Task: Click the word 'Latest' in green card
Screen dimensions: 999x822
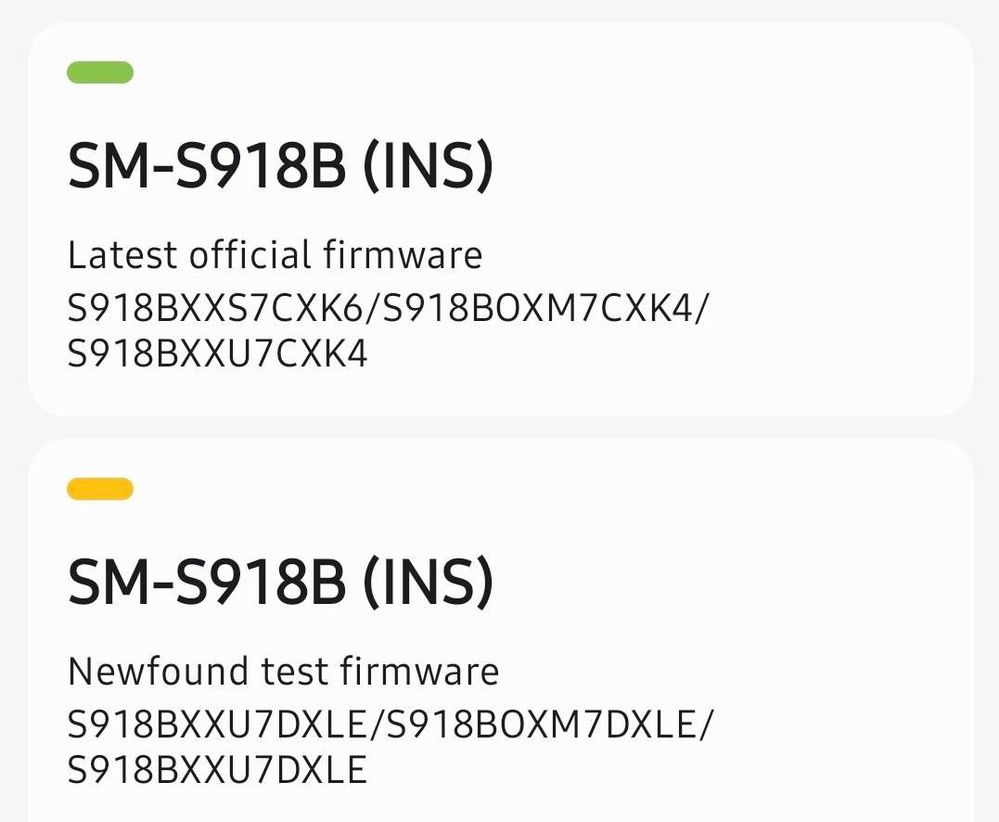Action: [122, 256]
